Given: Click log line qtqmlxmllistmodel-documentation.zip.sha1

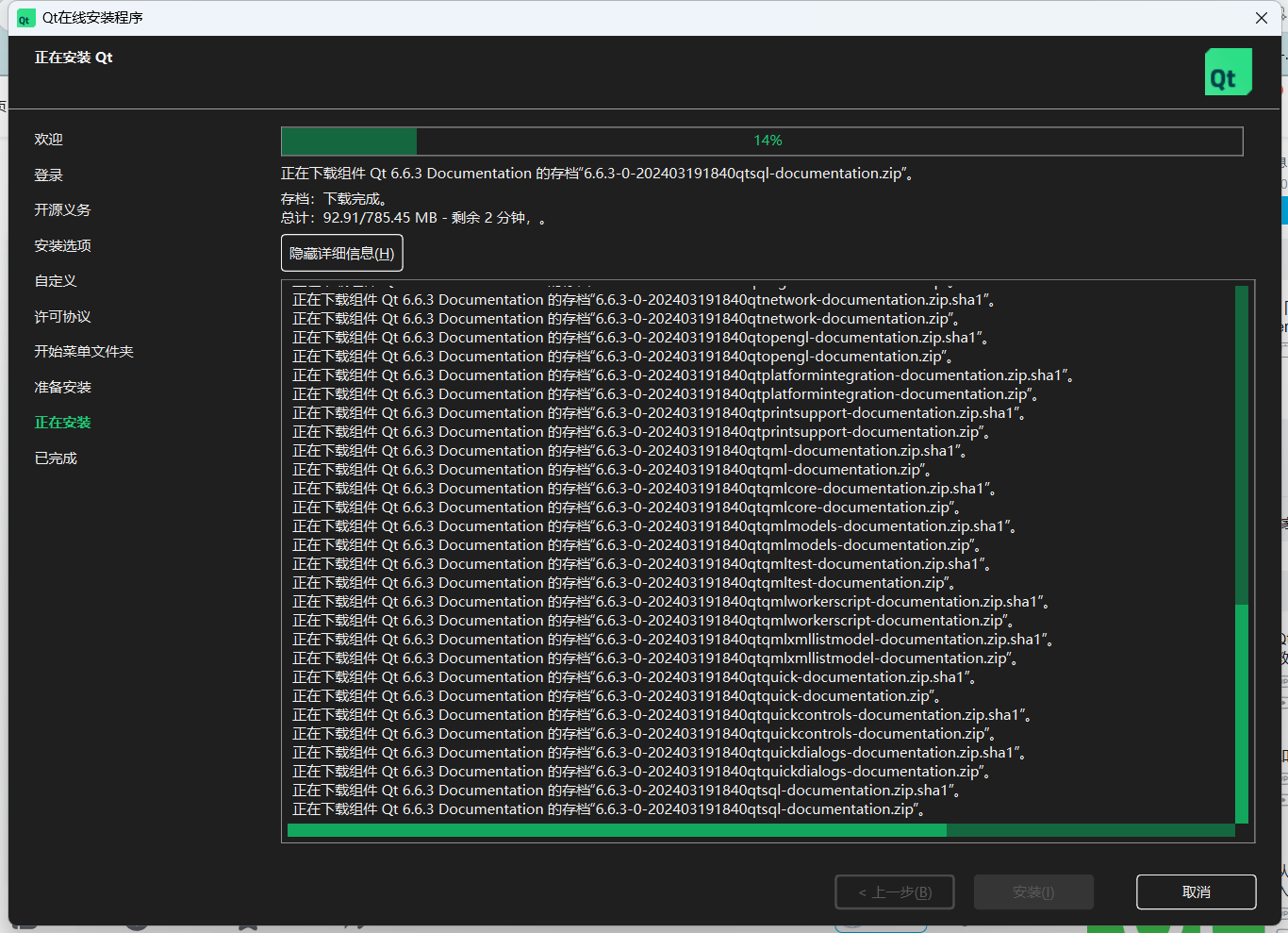Looking at the screenshot, I should point(673,640).
